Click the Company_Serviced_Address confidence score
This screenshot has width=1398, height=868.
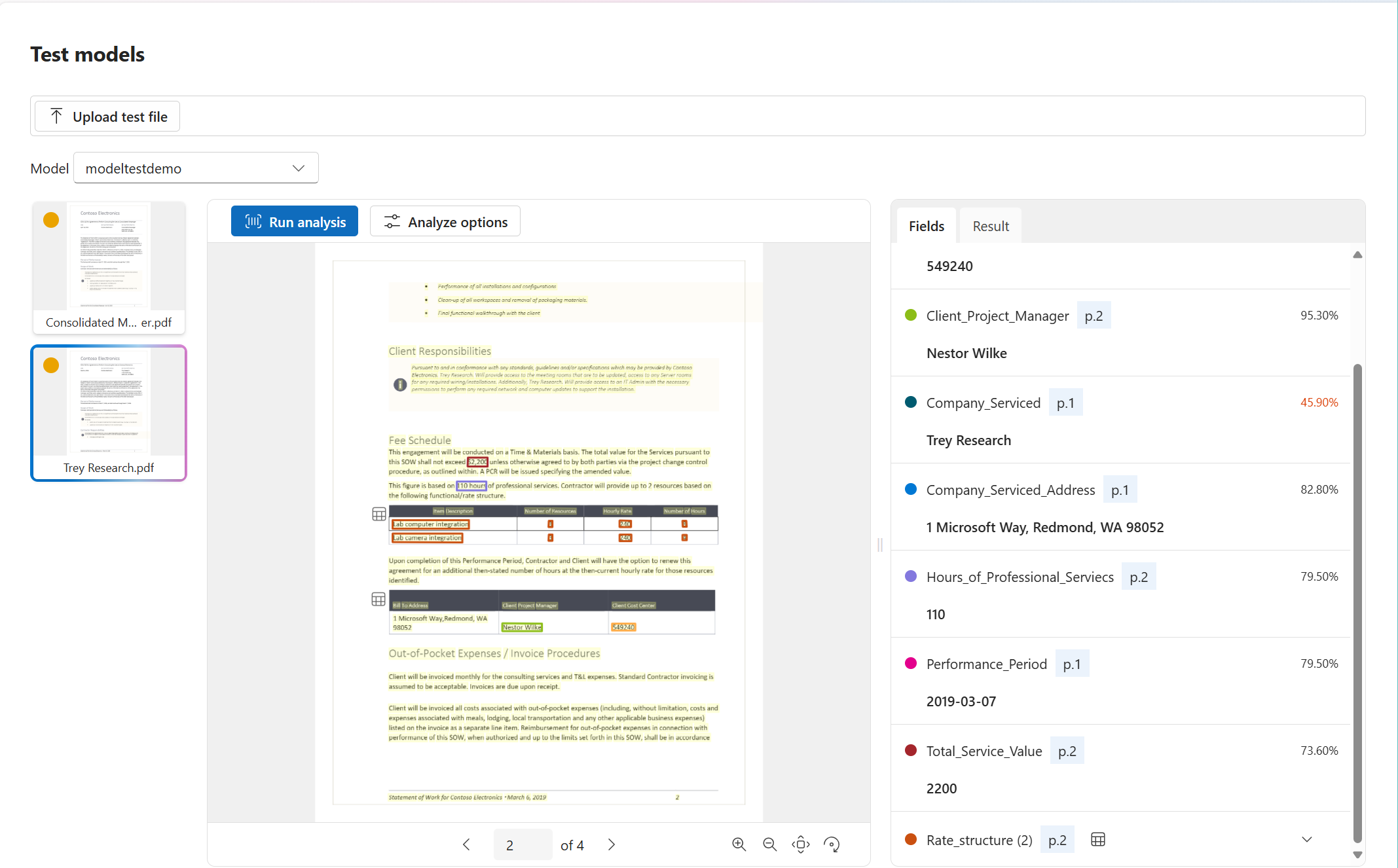click(x=1319, y=490)
